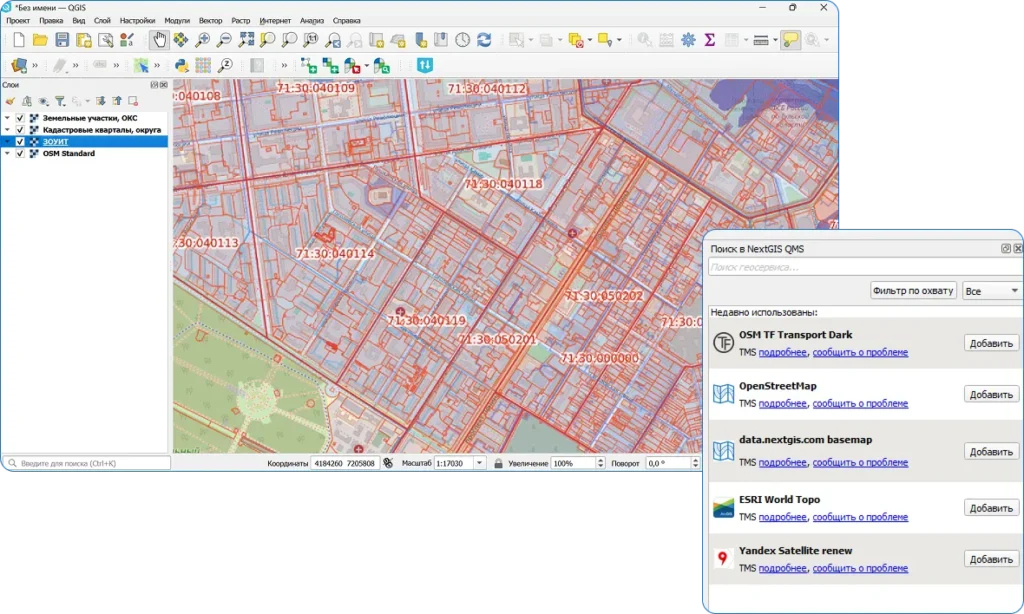1024x614 pixels.
Task: Select the Pan Map tool
Action: 160,40
